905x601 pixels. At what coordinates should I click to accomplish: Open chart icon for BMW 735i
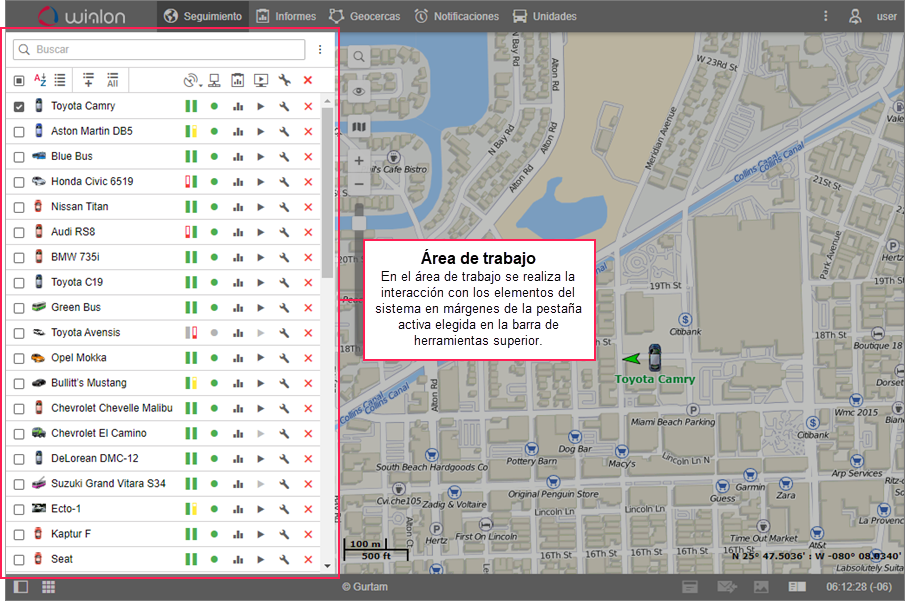tap(238, 257)
